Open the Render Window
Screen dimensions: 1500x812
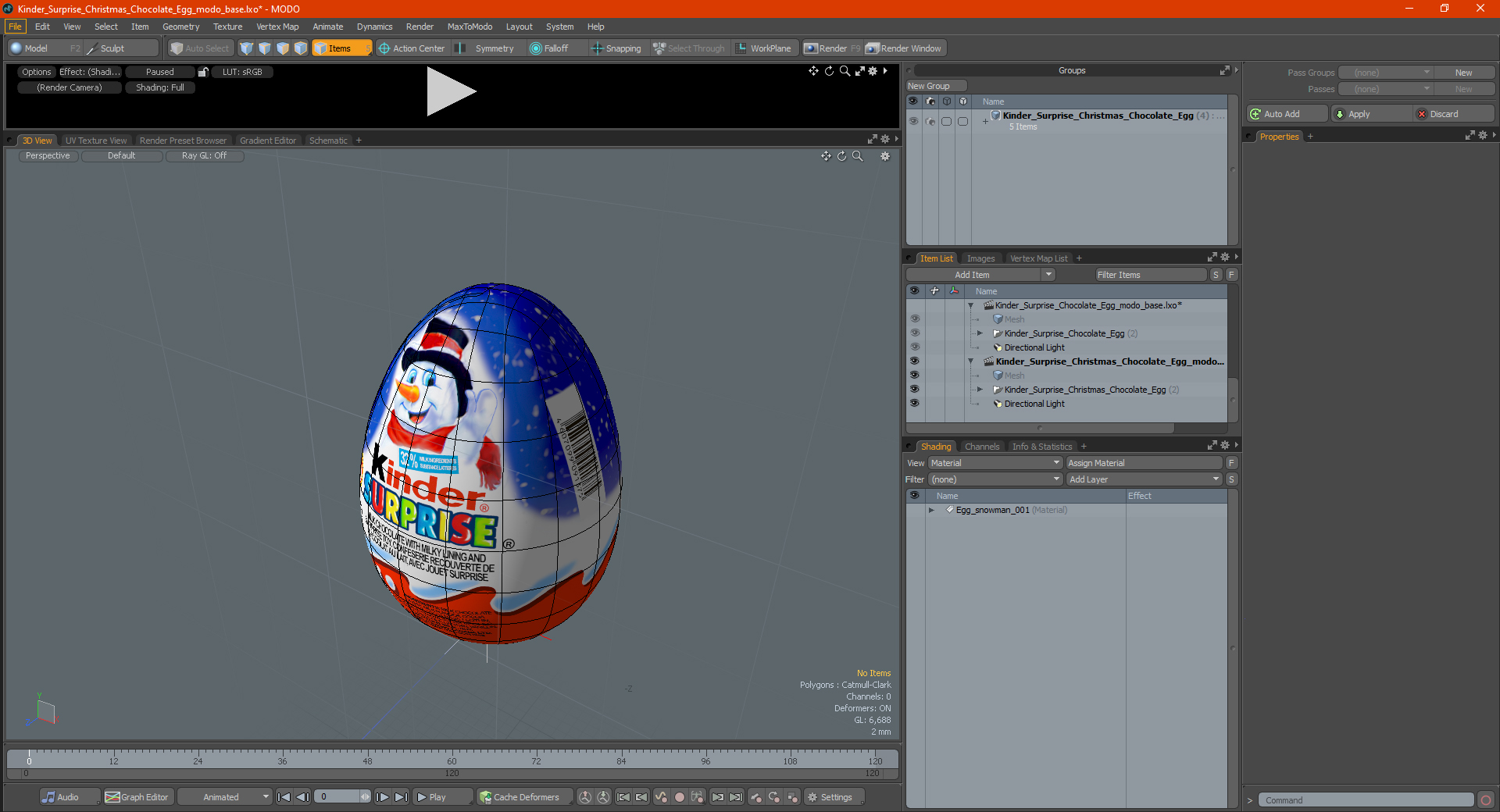[x=905, y=48]
